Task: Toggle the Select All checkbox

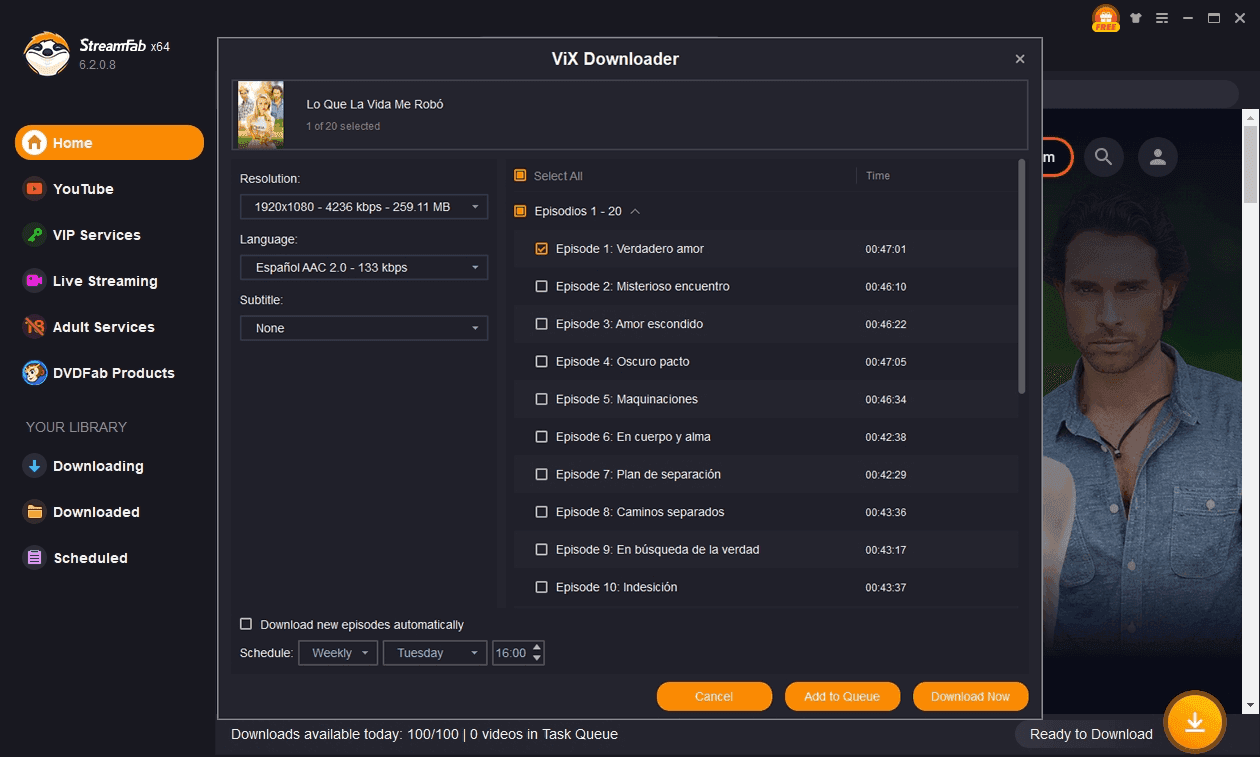Action: [x=520, y=176]
